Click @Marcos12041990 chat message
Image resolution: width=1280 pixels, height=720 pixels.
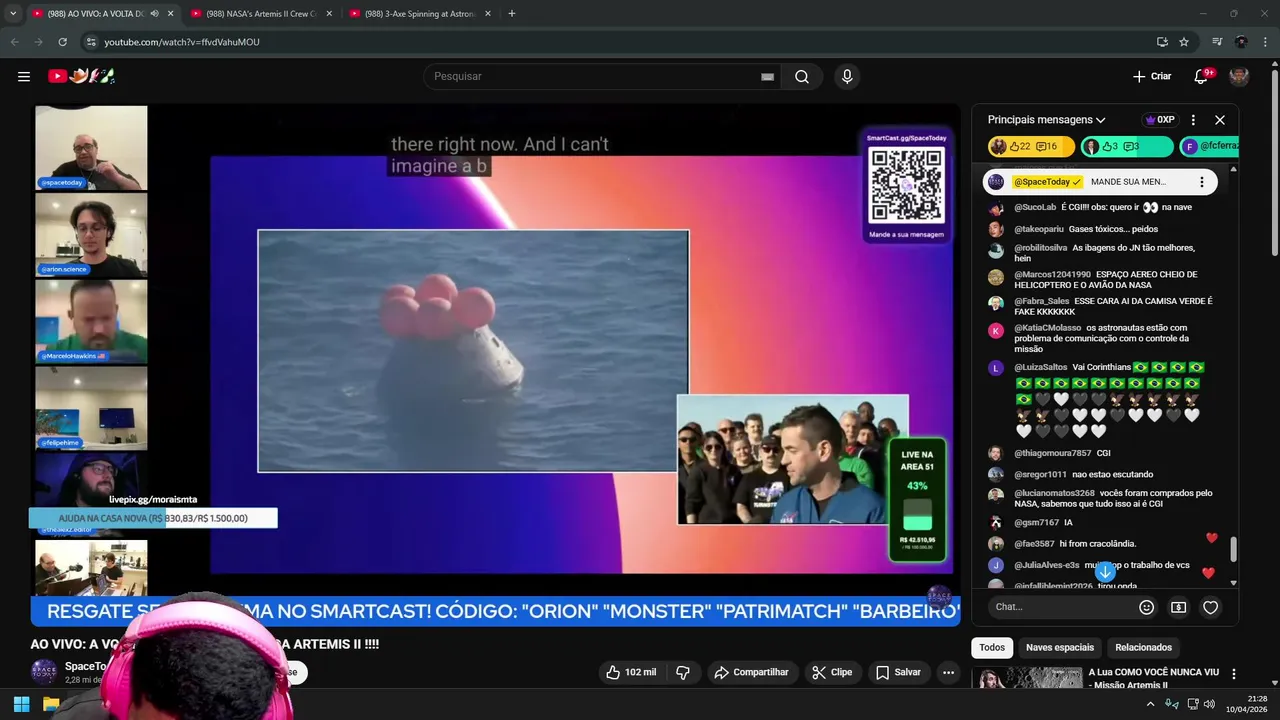tap(1101, 279)
